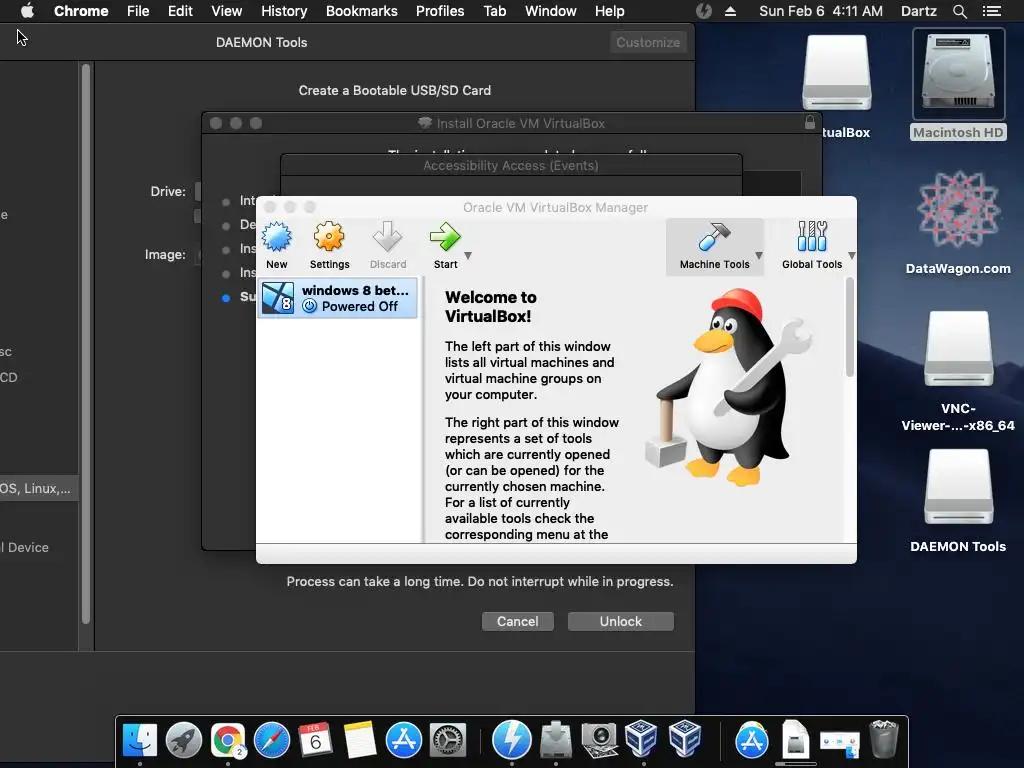Viewport: 1024px width, 768px height.
Task: Select the 'OS, Linux,...' sidebar item
Action: 39,488
